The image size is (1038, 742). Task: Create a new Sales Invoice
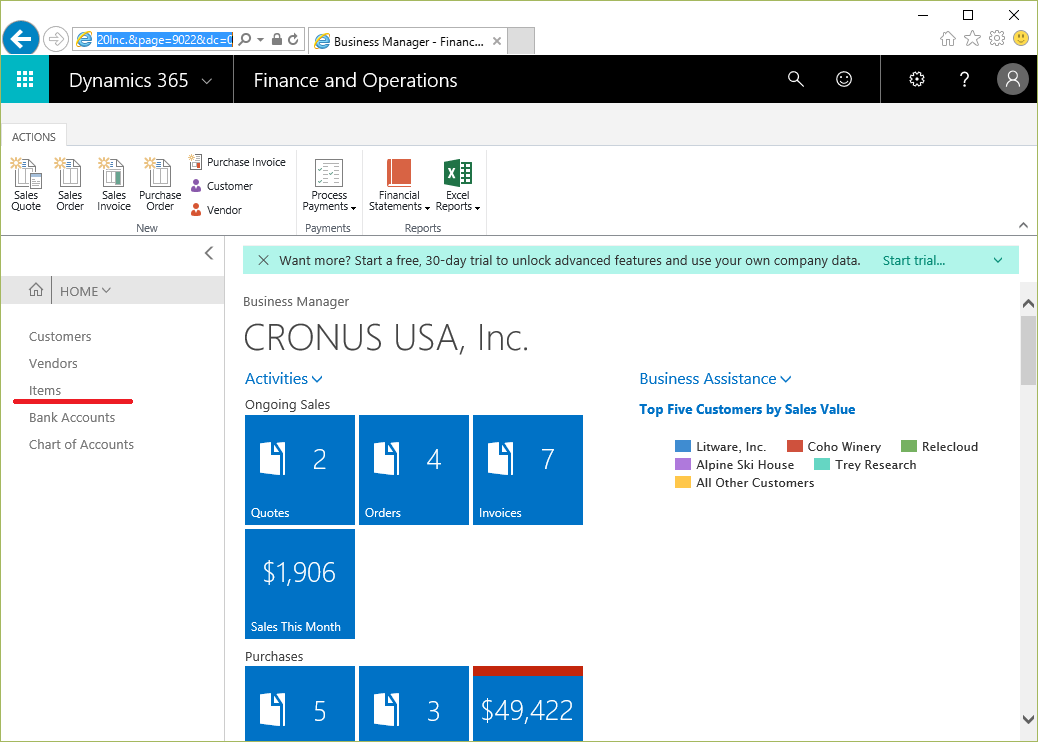click(x=114, y=185)
